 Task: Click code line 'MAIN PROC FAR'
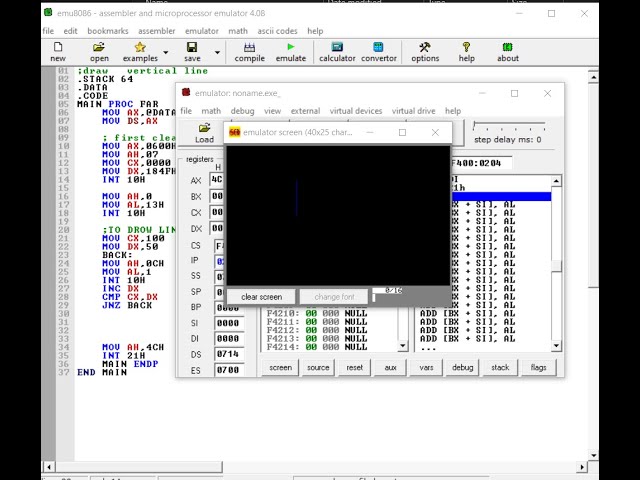(x=118, y=104)
